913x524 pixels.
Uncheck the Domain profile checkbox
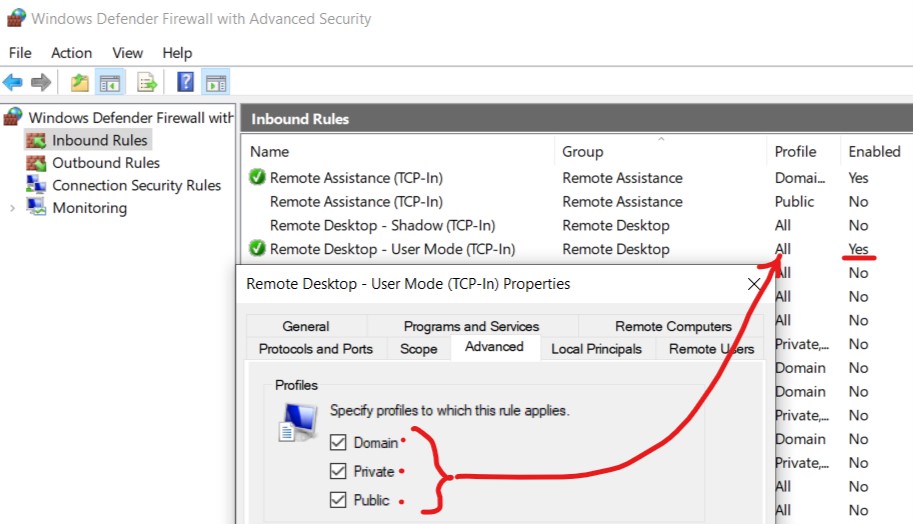tap(338, 442)
